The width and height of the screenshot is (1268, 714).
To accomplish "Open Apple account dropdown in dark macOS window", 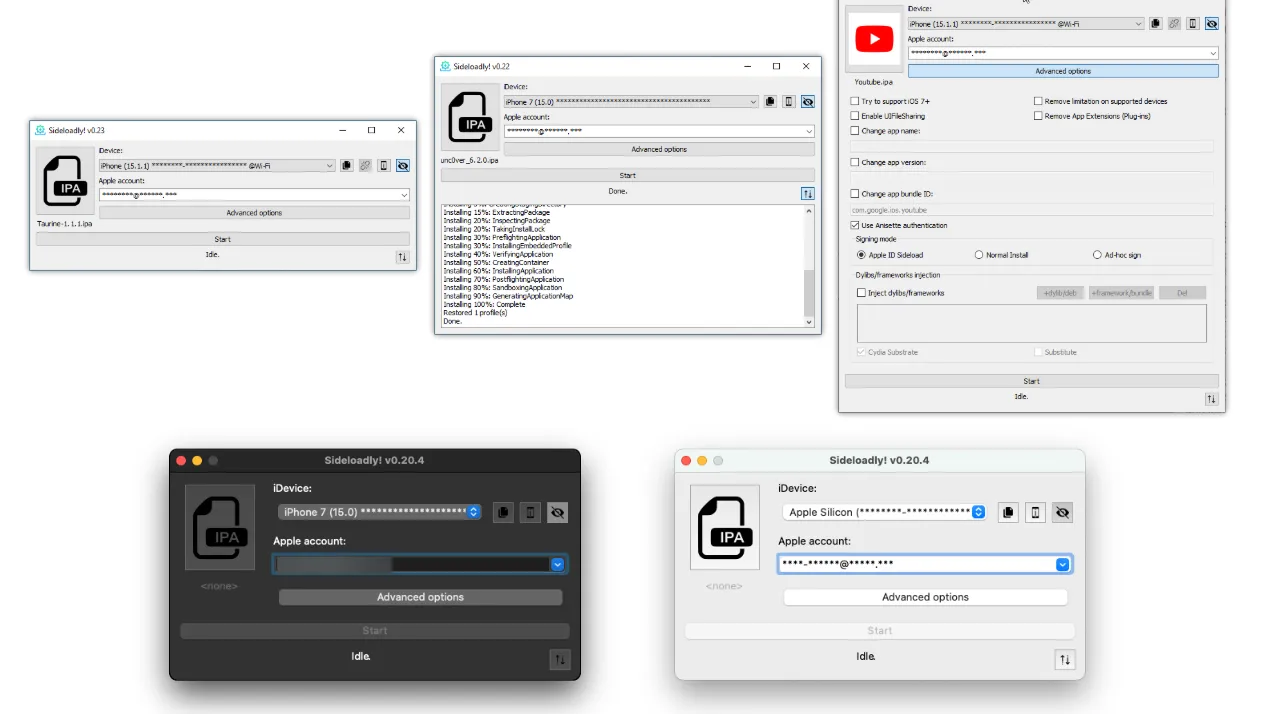I will point(420,564).
